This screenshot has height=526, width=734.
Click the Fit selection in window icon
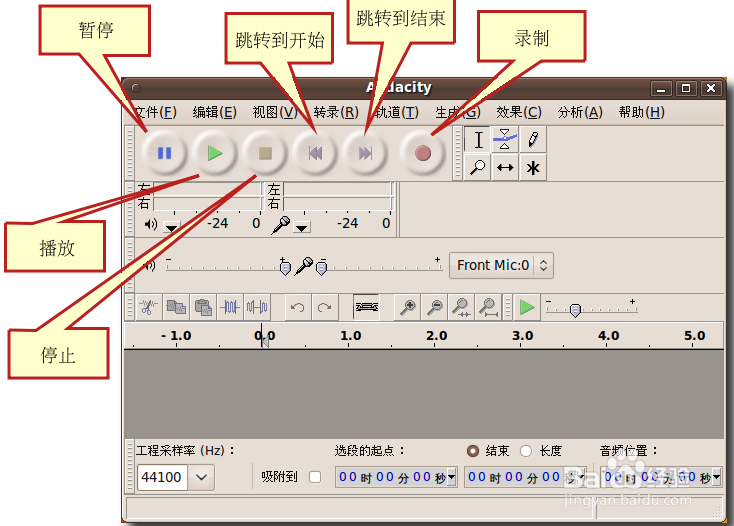pos(461,307)
